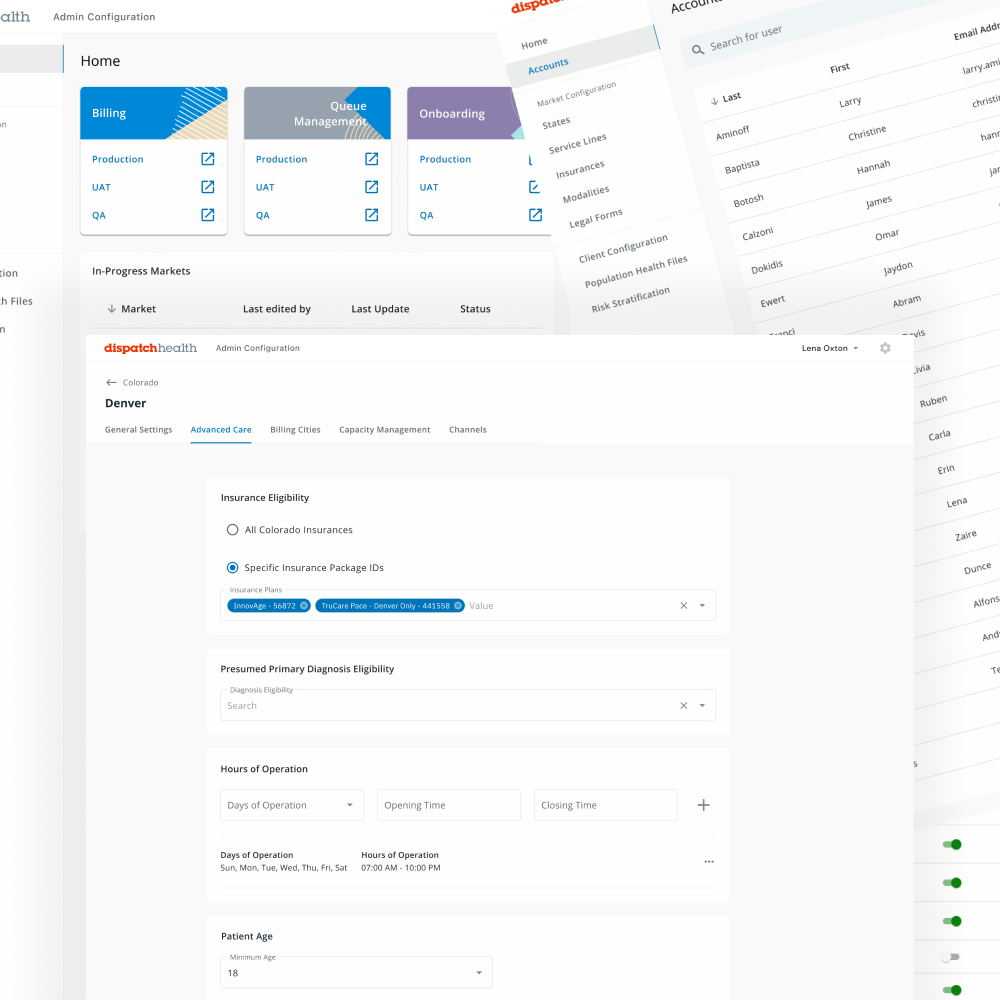
Task: Clear the Diagnosis Eligibility field
Action: pos(684,705)
